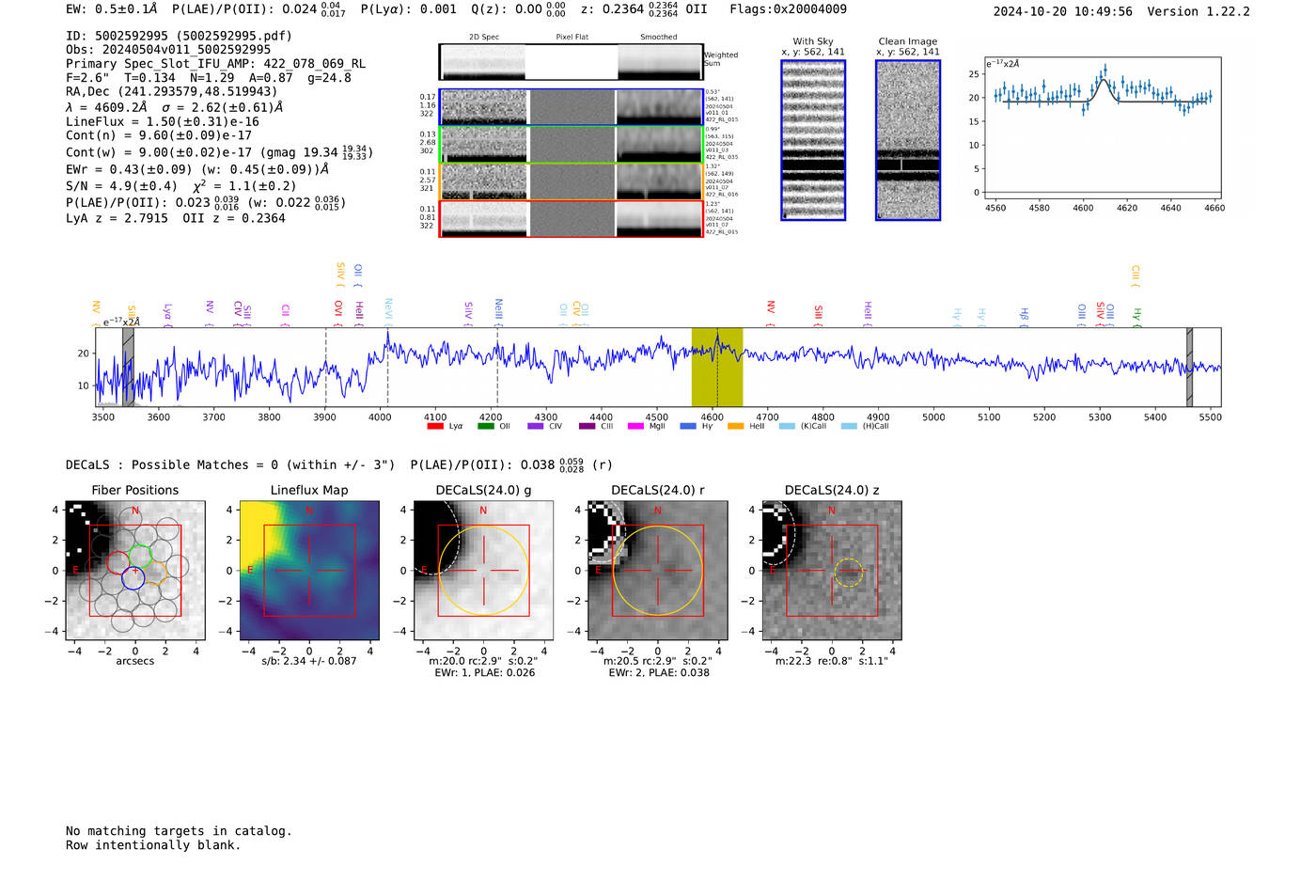1316x896 pixels.
Task: Click the gray hatched band near 3550
Action: tap(128, 367)
